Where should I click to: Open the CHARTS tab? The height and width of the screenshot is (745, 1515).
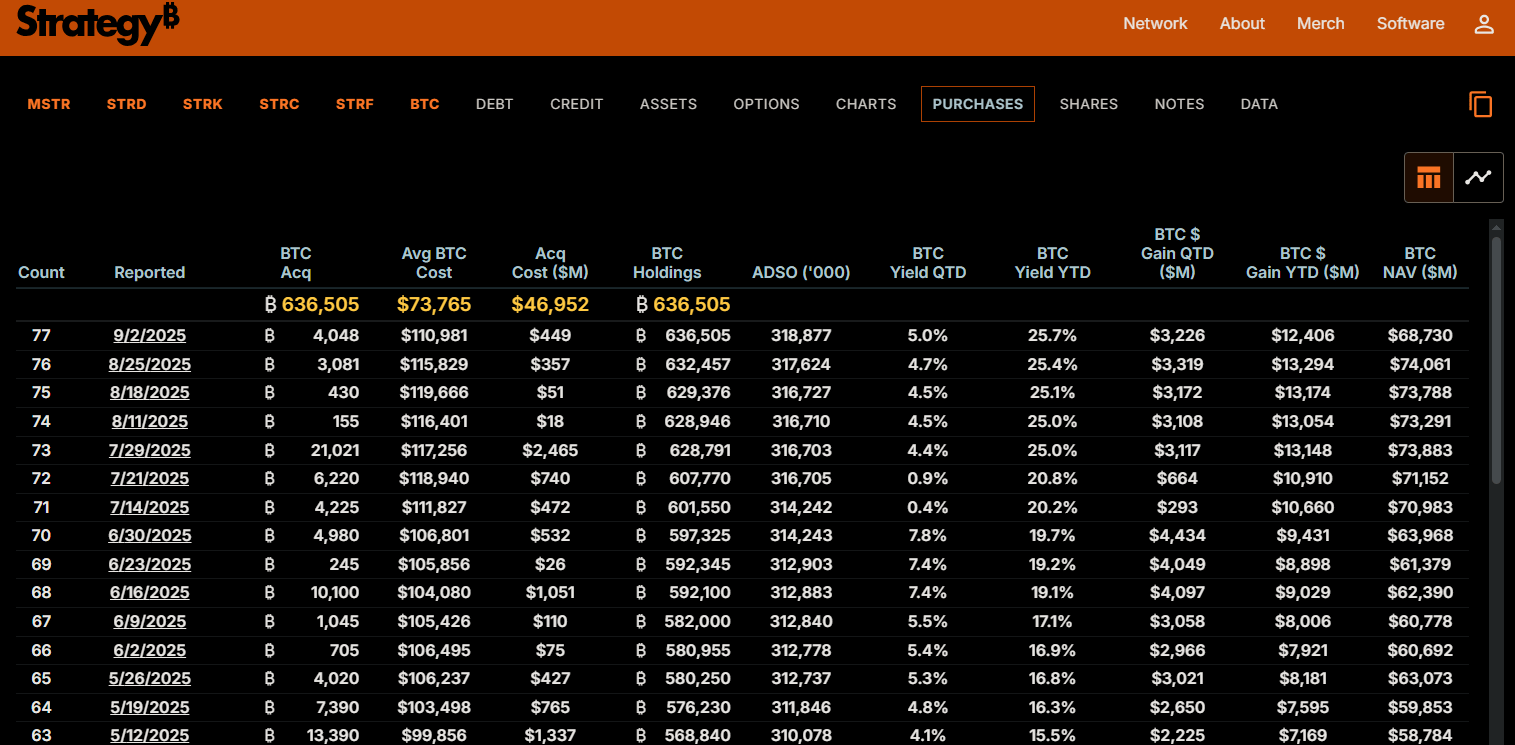866,104
